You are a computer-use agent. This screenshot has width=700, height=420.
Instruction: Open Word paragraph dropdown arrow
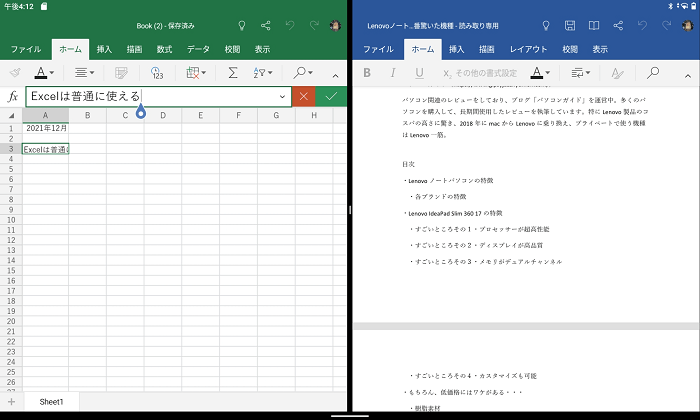(588, 73)
